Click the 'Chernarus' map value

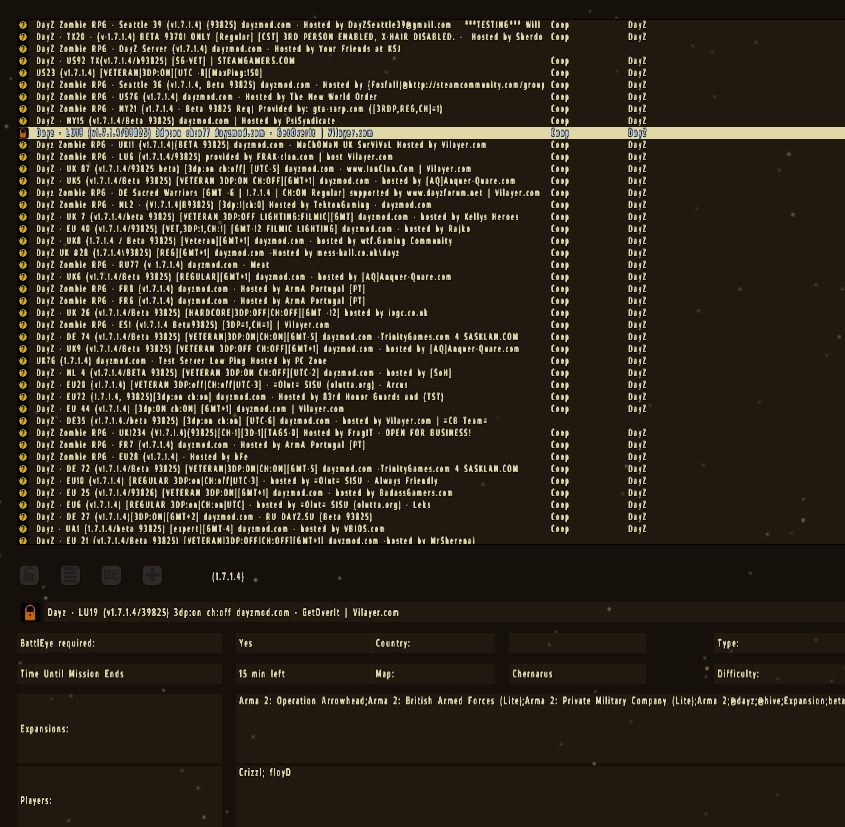pyautogui.click(x=532, y=674)
